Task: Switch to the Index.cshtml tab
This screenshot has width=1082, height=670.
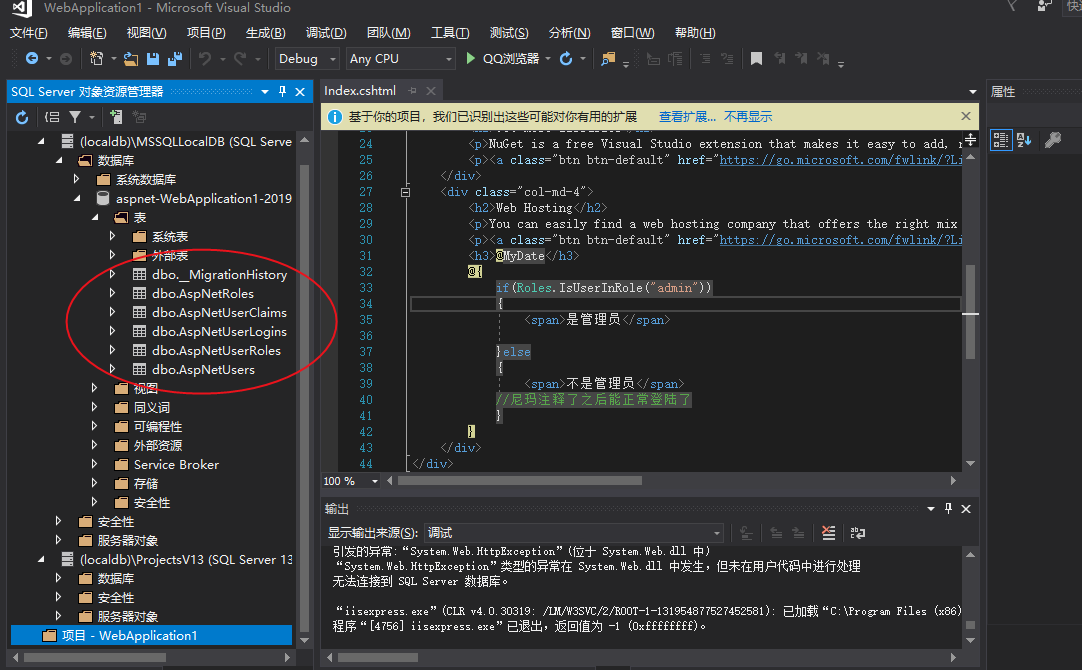Action: [x=360, y=91]
